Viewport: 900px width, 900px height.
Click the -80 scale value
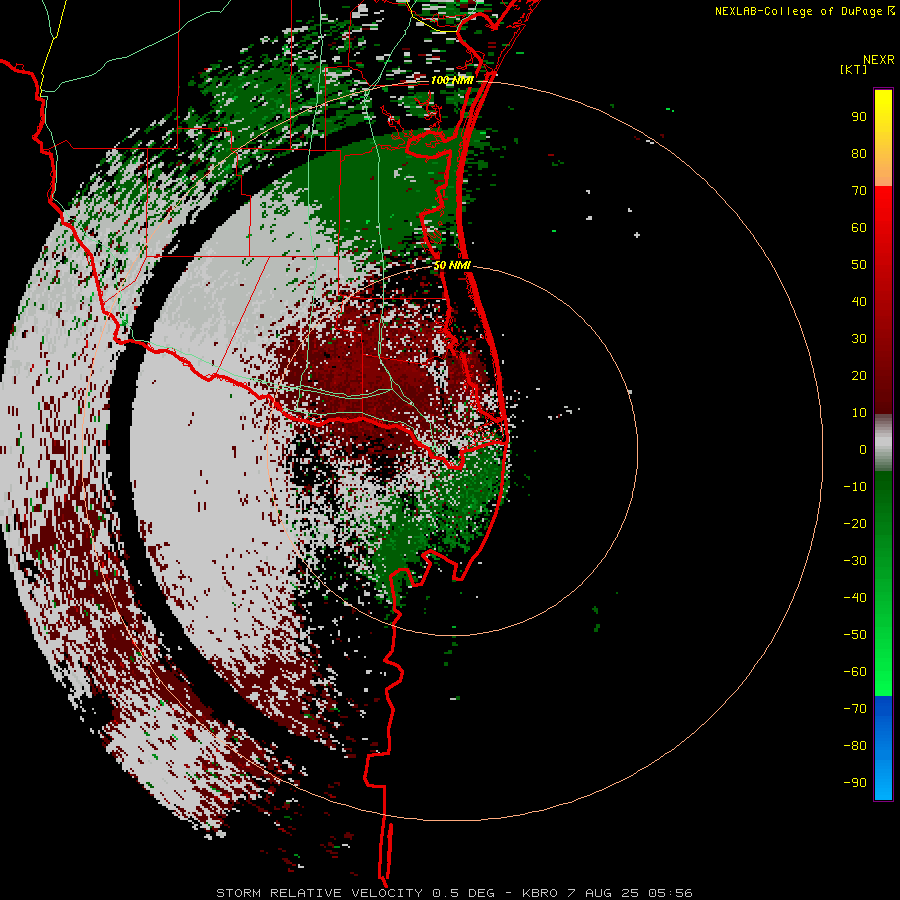pyautogui.click(x=855, y=746)
